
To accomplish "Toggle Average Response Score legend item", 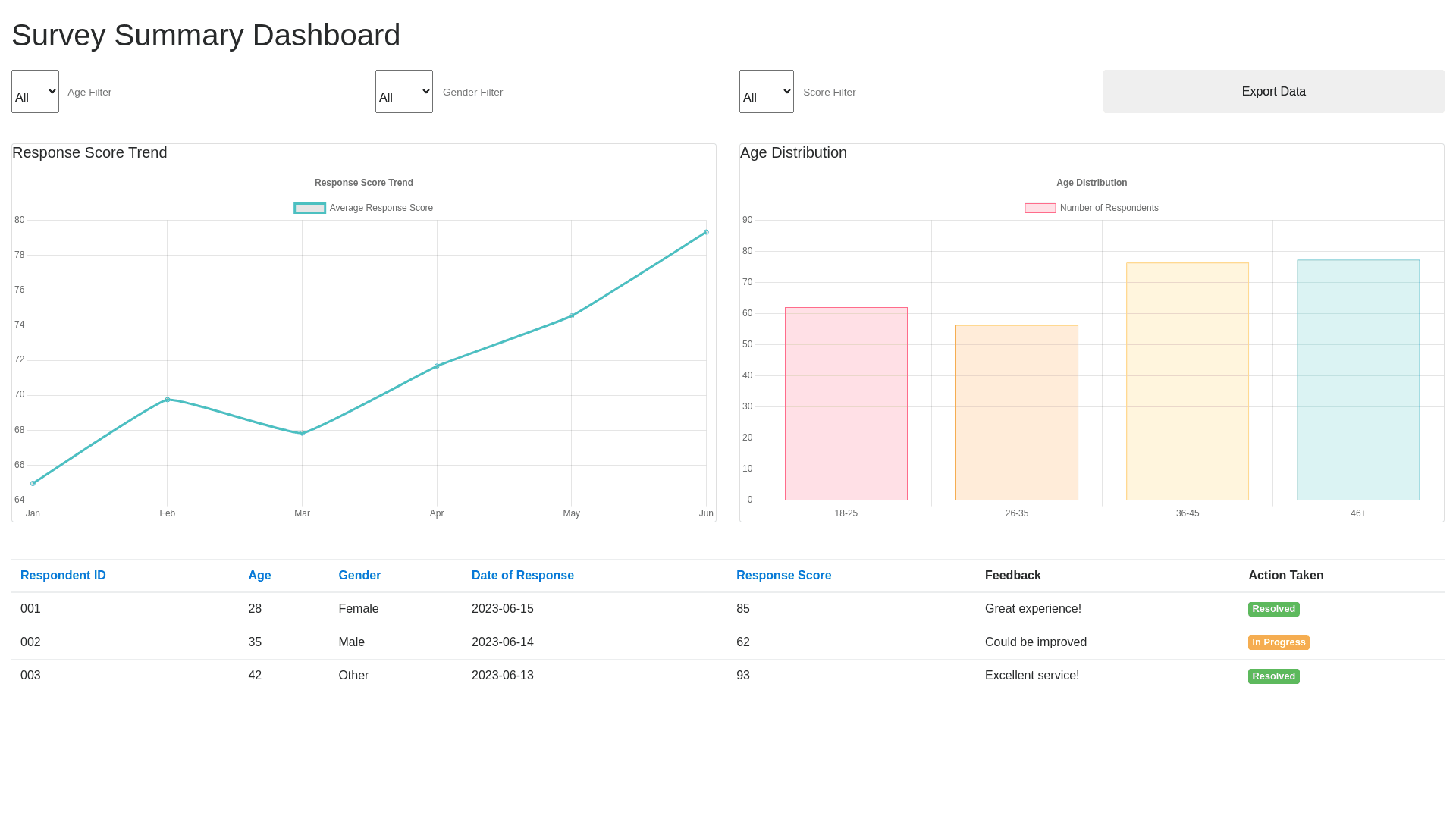I will click(363, 208).
